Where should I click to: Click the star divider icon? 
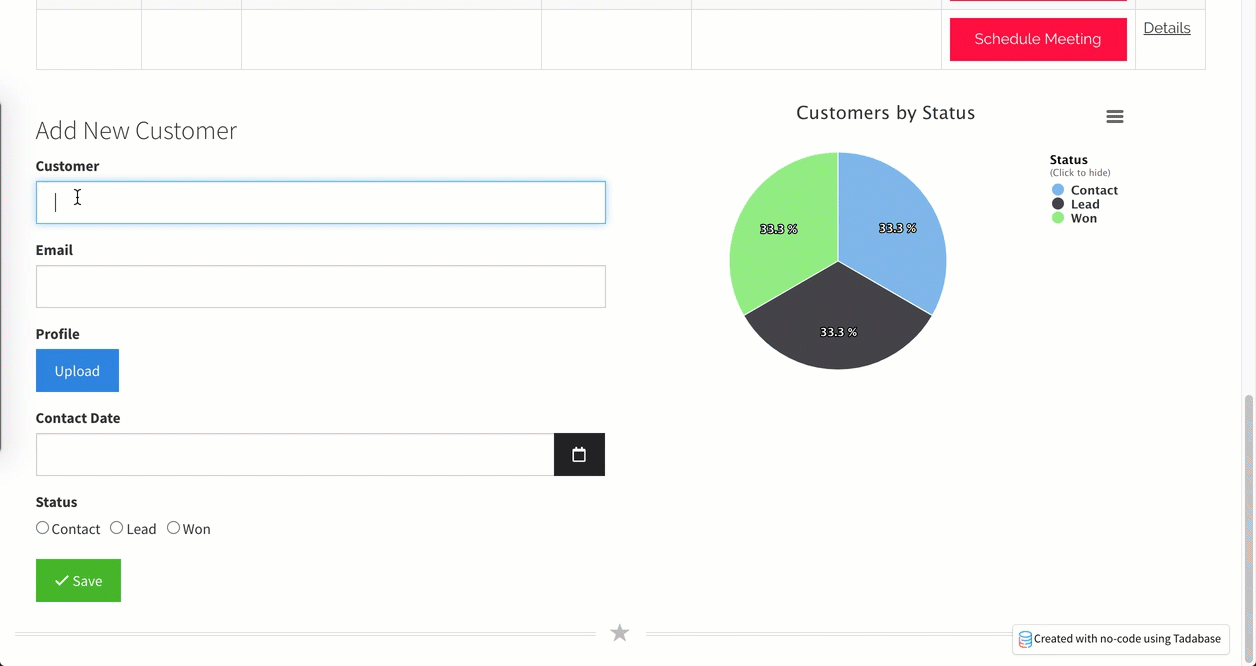(x=620, y=633)
